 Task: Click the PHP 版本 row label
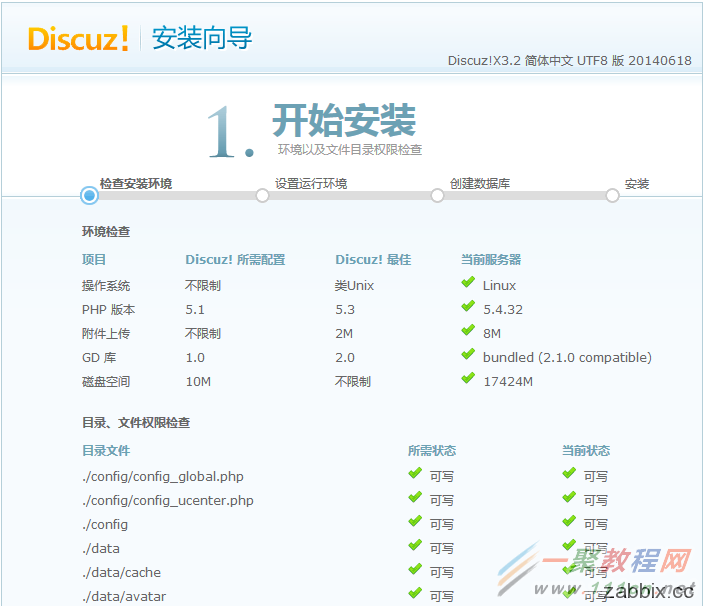tap(108, 310)
